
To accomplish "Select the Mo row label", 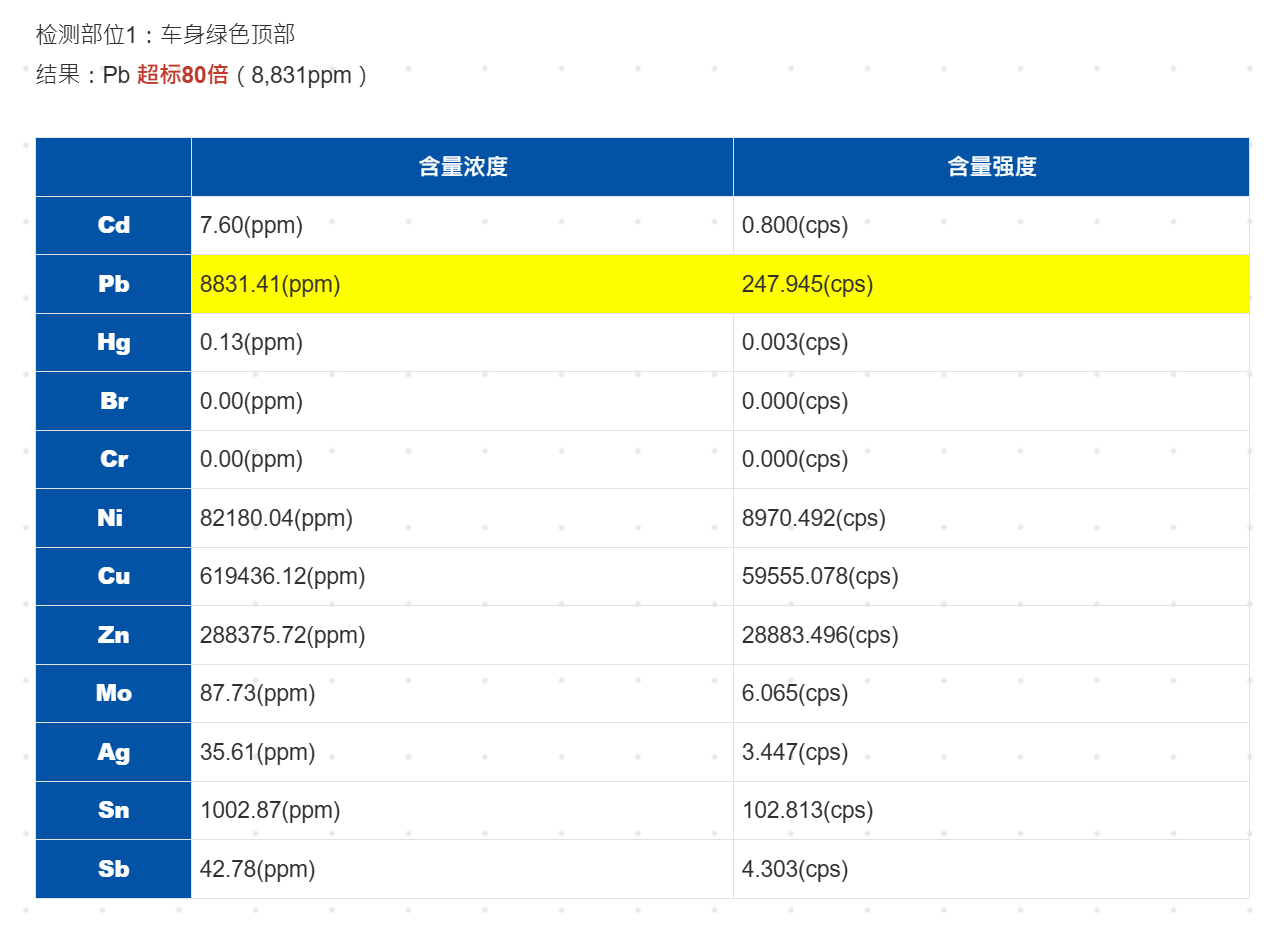I will coord(114,693).
